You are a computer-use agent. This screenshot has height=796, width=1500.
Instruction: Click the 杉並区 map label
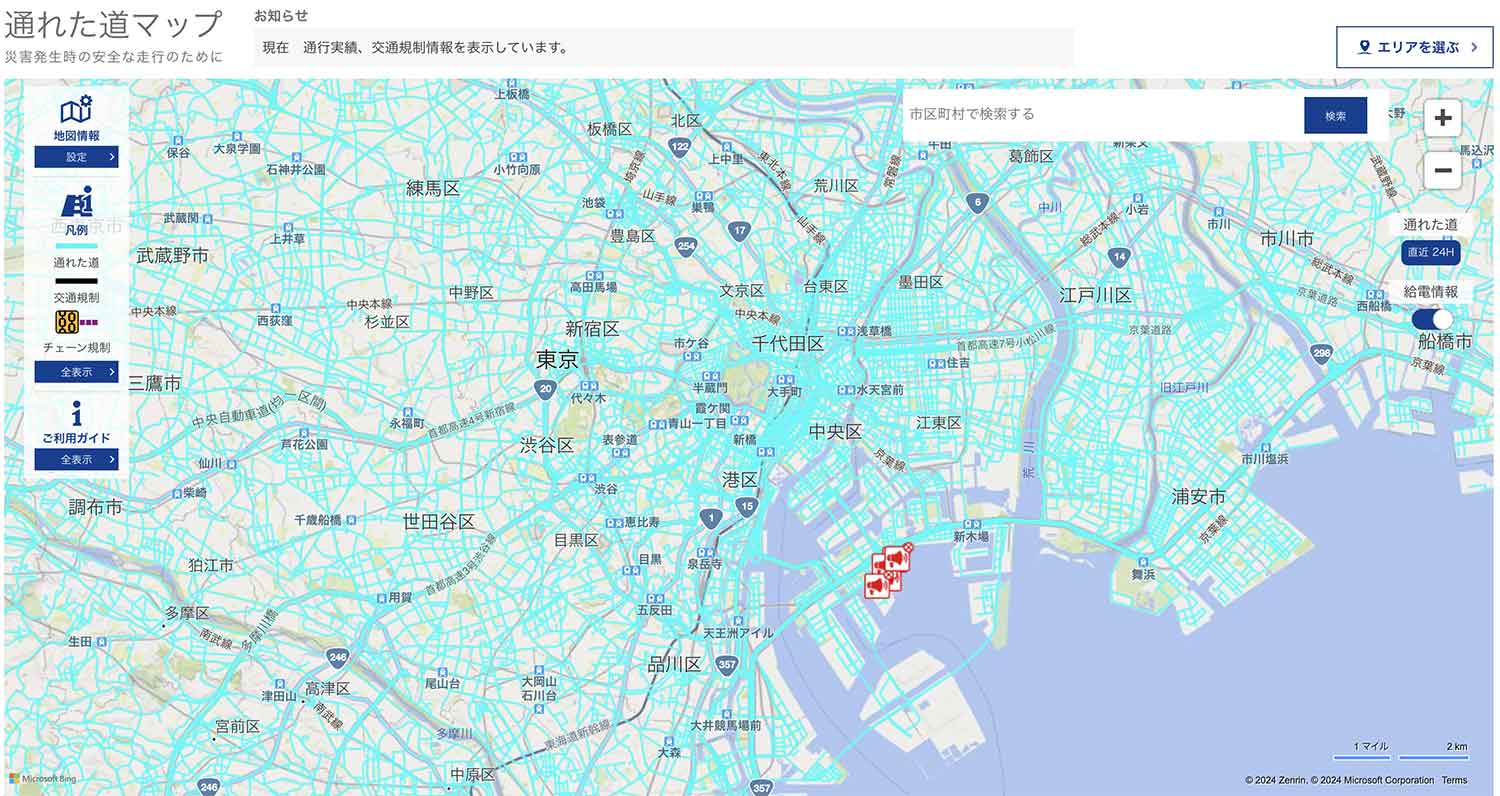point(387,321)
